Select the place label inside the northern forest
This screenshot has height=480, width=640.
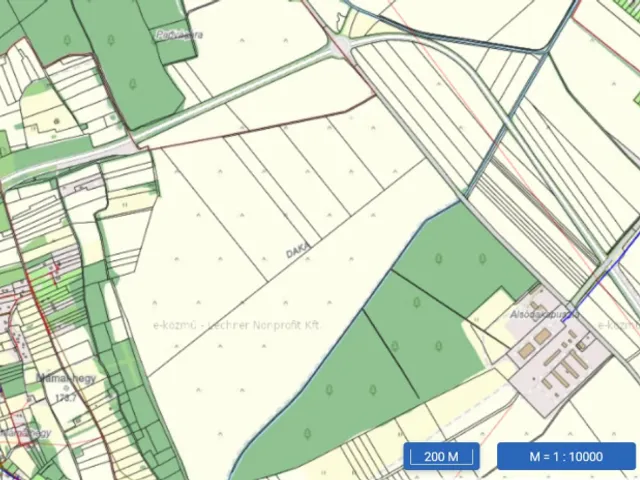[x=179, y=35]
